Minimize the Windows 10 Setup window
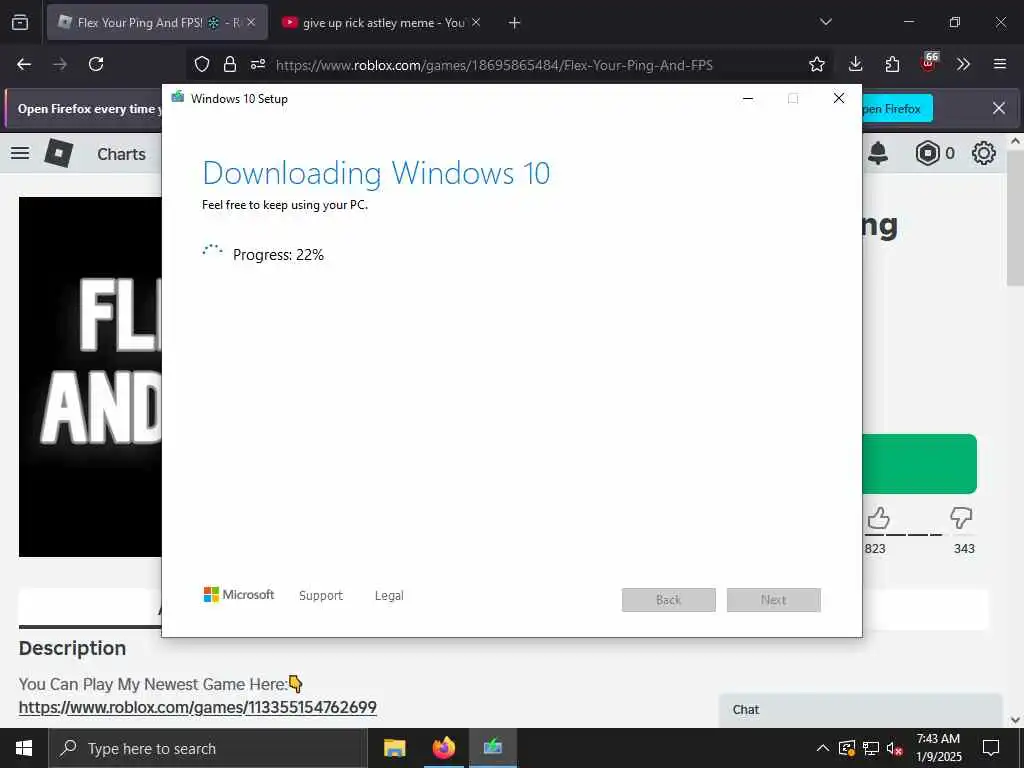The image size is (1024, 768). pyautogui.click(x=748, y=99)
